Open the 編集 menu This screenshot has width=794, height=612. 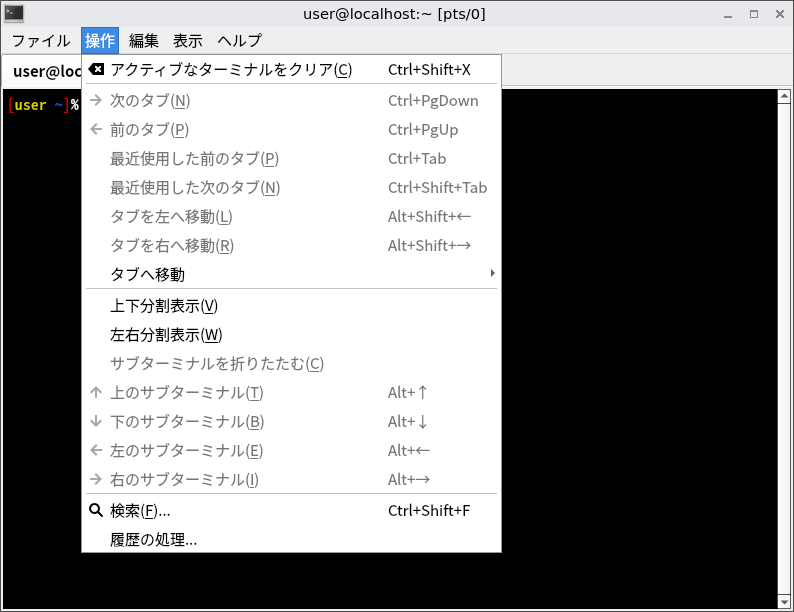(x=144, y=41)
